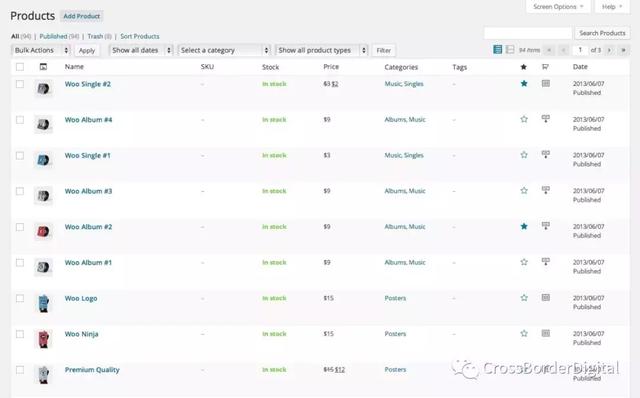Focus the product search input field
640x398 pixels.
tap(527, 33)
